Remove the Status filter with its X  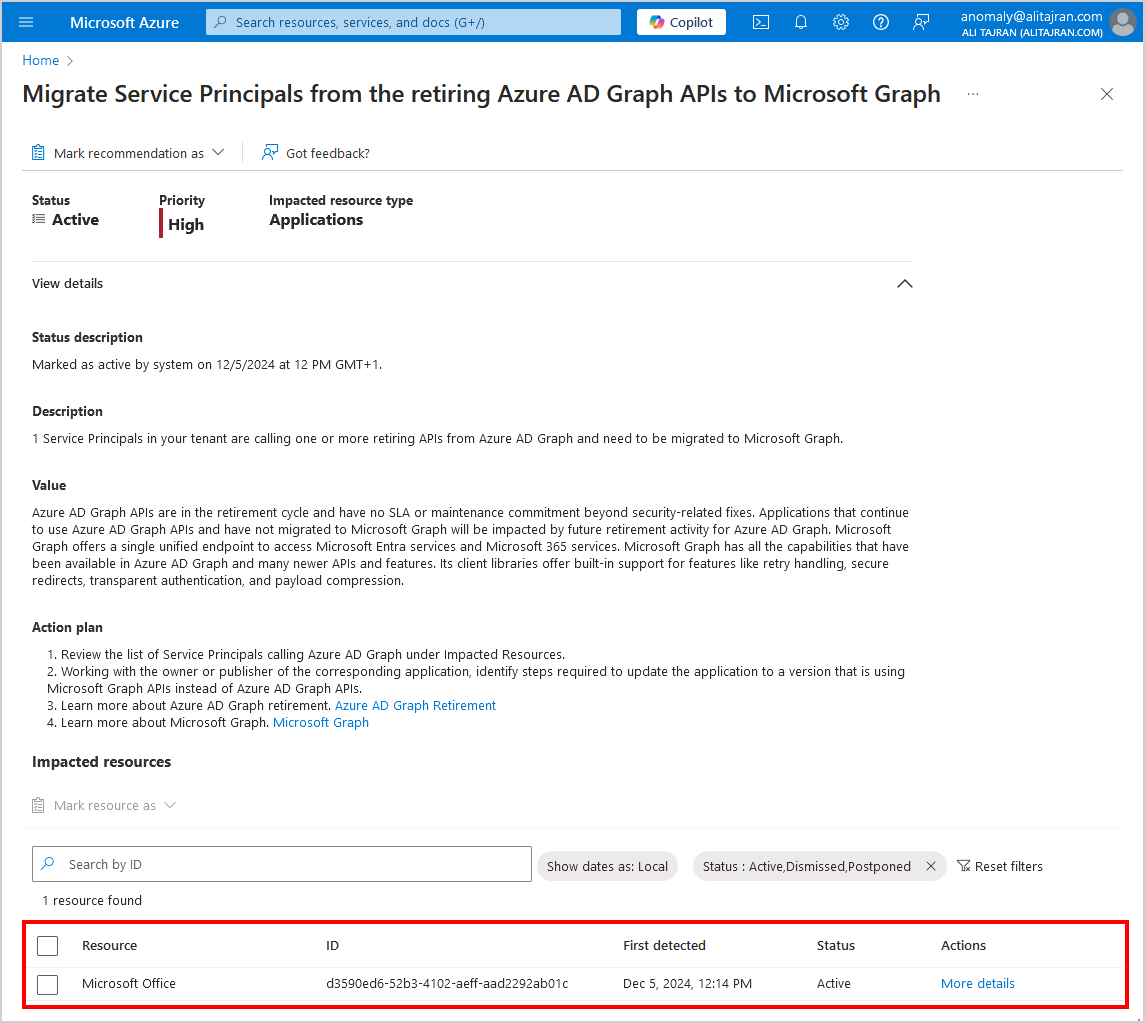[x=931, y=866]
